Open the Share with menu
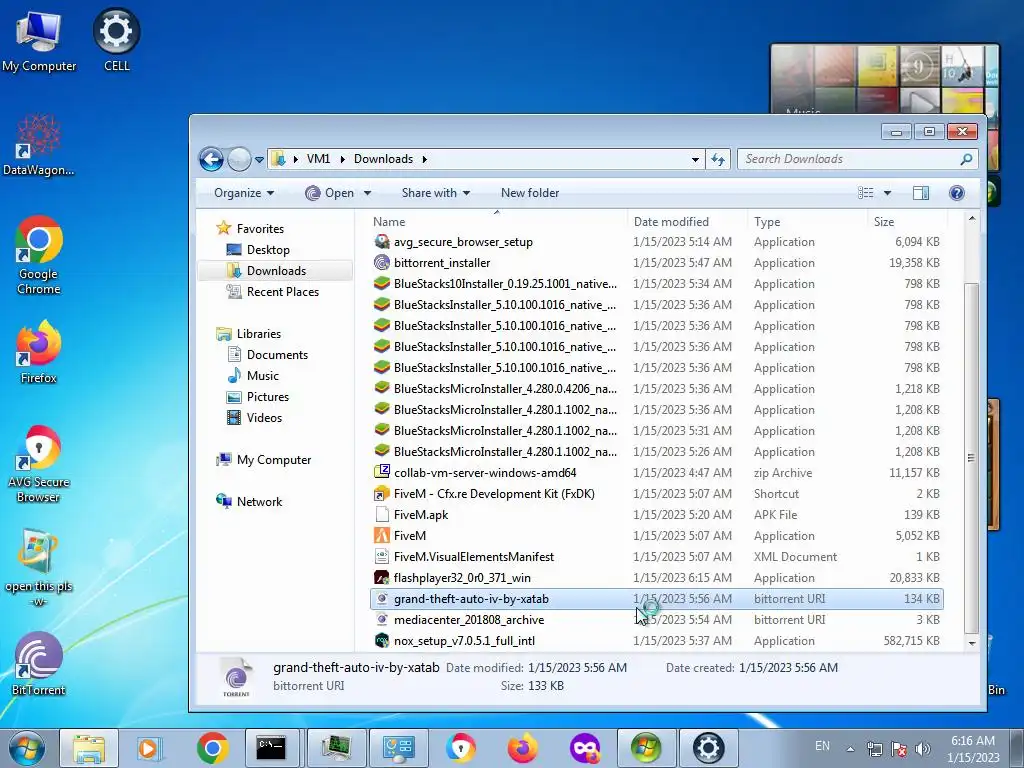 tap(436, 193)
